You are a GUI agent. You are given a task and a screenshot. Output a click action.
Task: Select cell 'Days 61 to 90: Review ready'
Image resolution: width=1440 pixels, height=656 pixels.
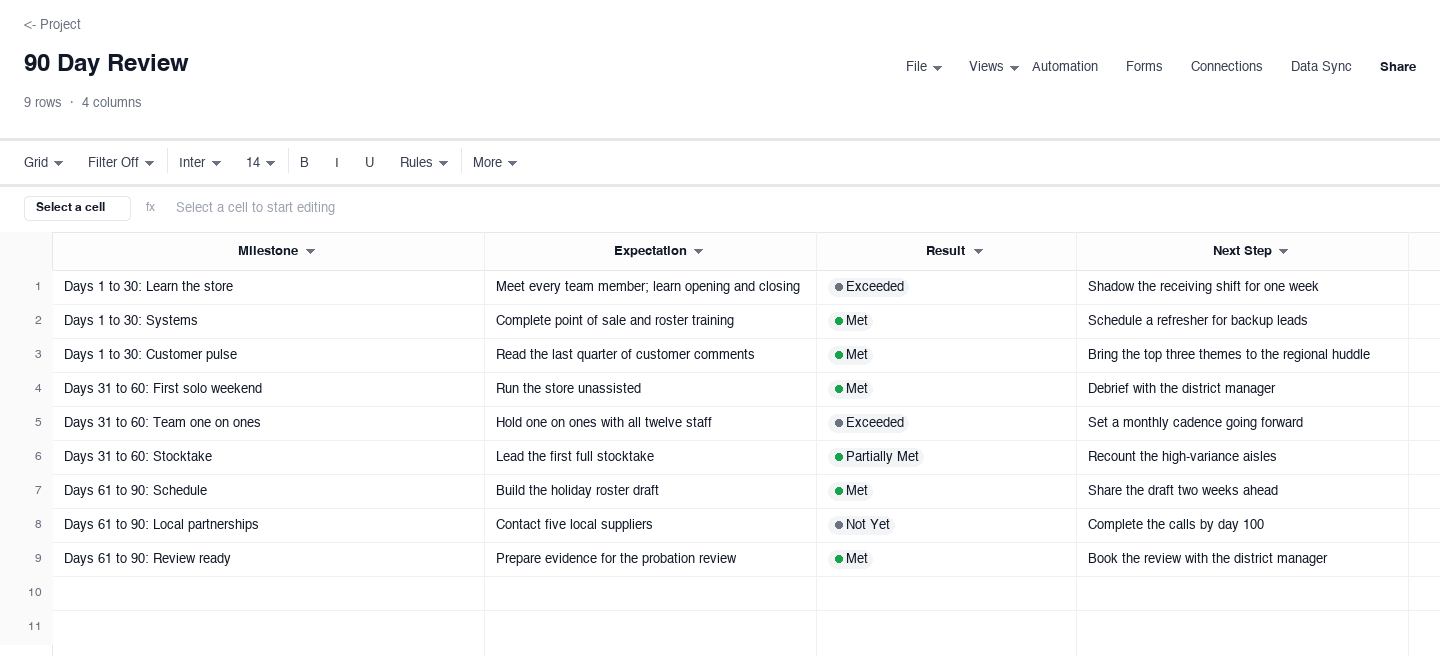(x=268, y=559)
